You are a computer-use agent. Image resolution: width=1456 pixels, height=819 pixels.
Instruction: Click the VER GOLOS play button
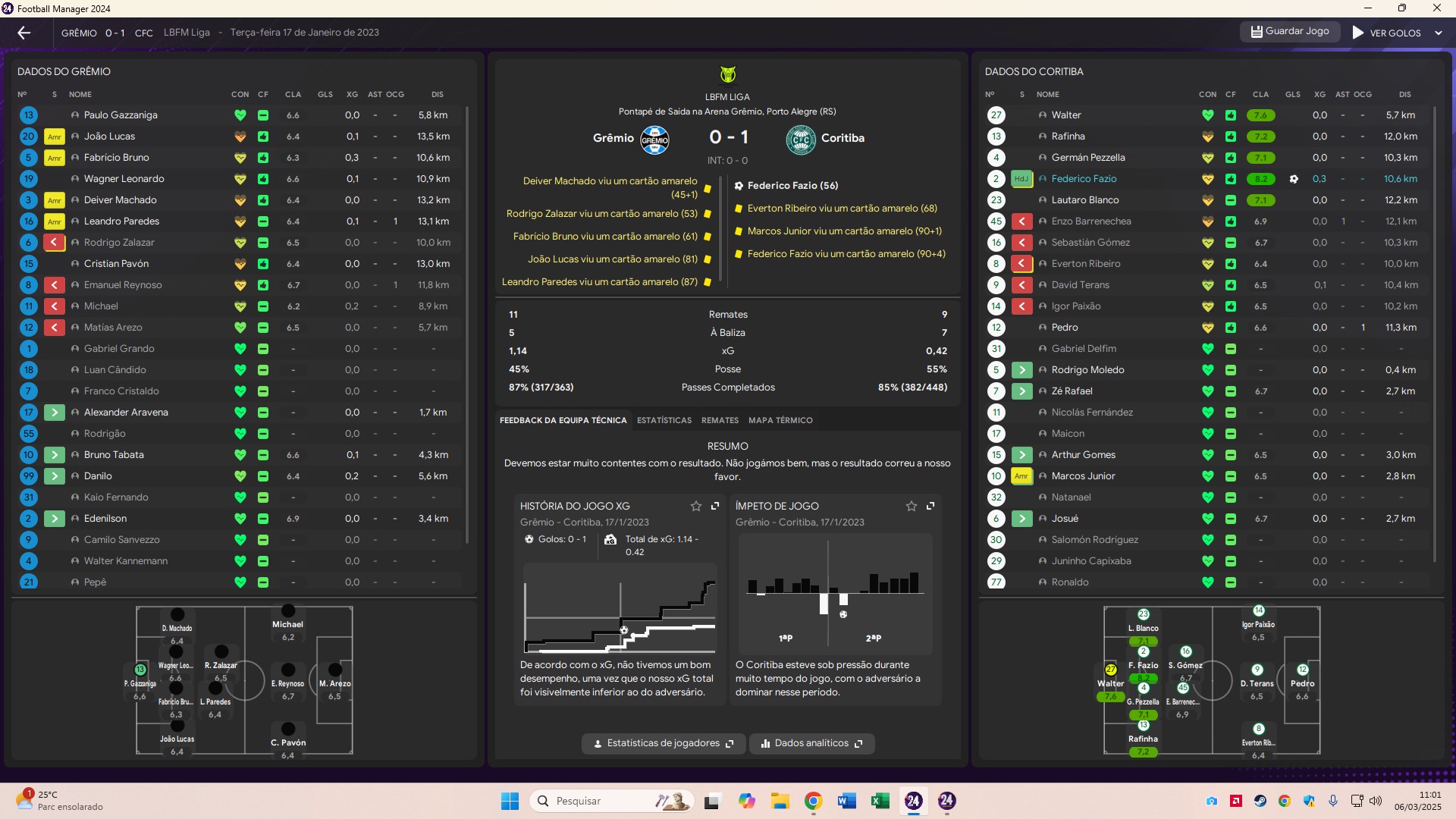(1386, 33)
